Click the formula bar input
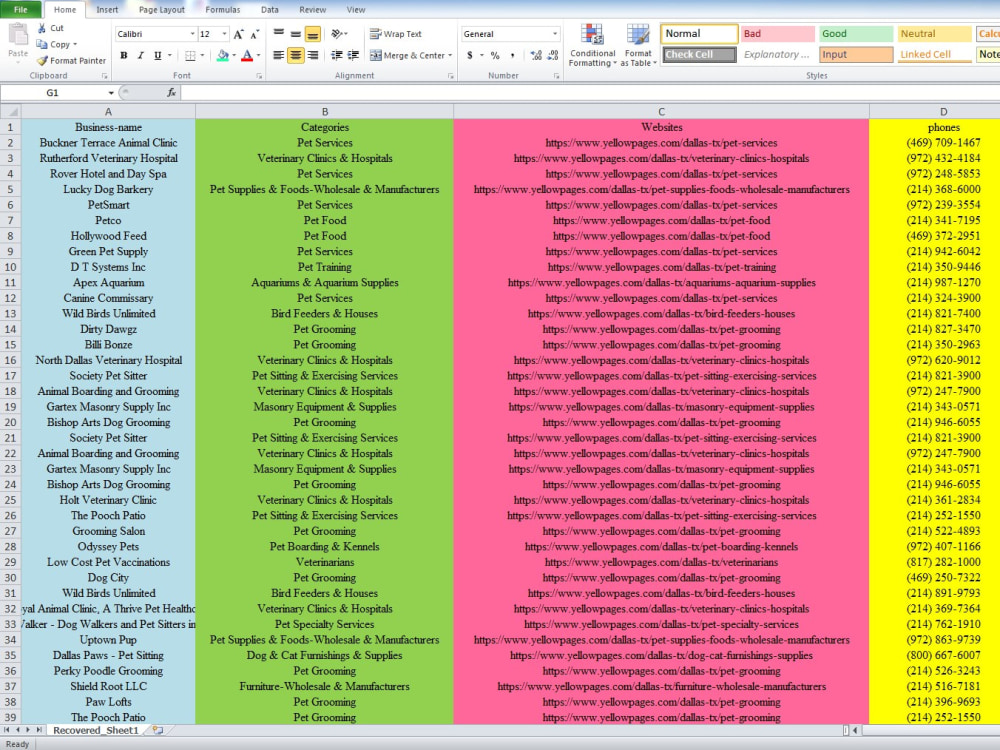The width and height of the screenshot is (1000, 750). point(590,93)
